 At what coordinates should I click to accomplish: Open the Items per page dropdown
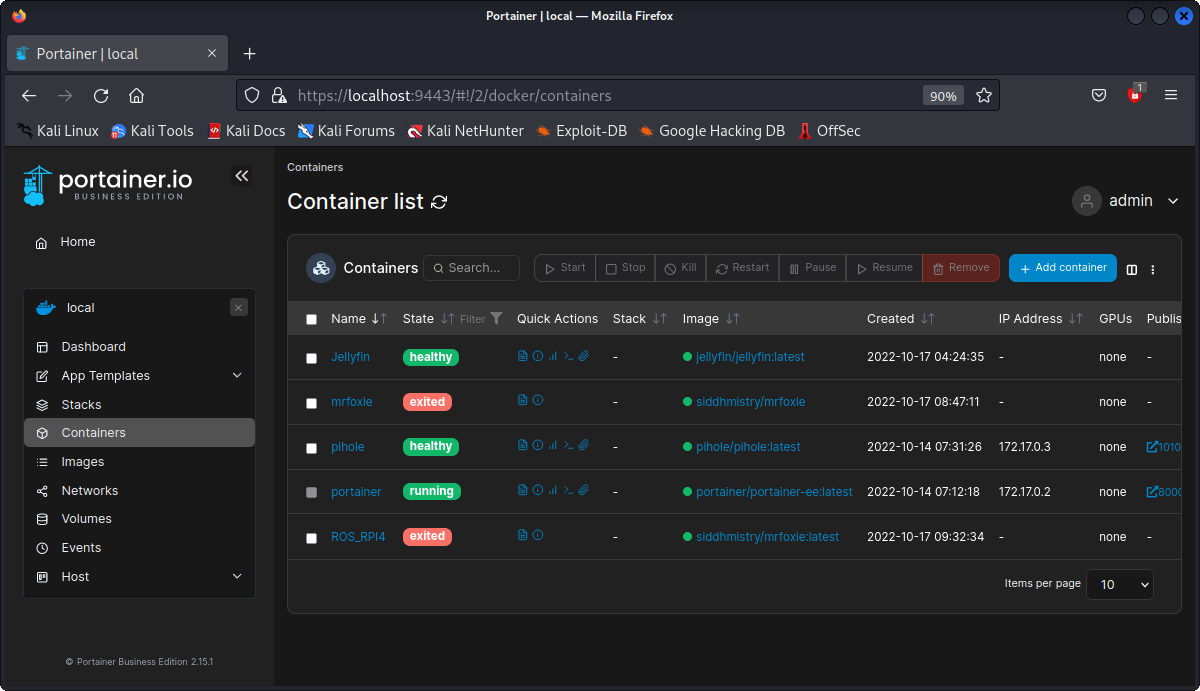coord(1121,584)
